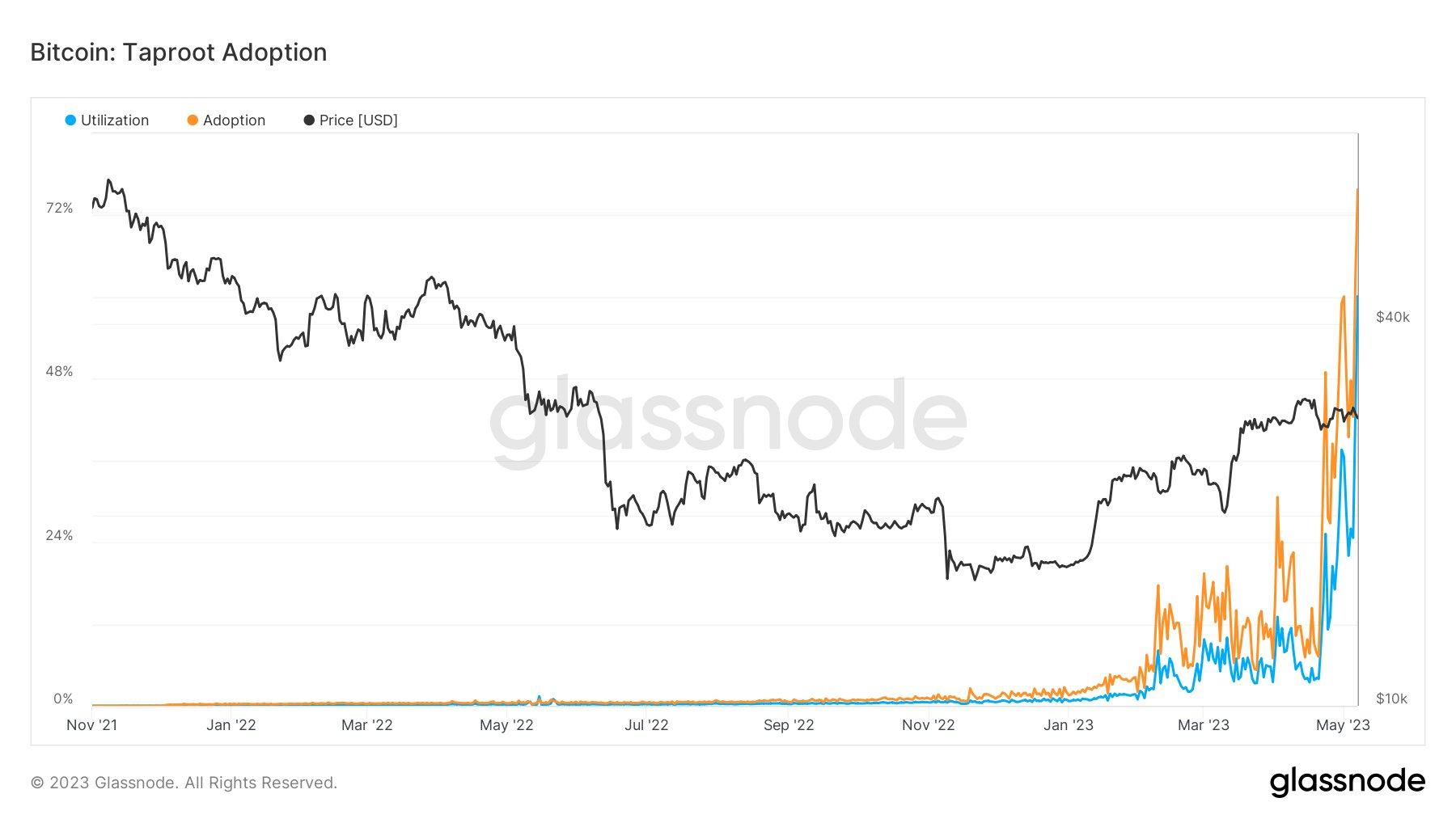Click the $10k right axis label

point(1391,699)
